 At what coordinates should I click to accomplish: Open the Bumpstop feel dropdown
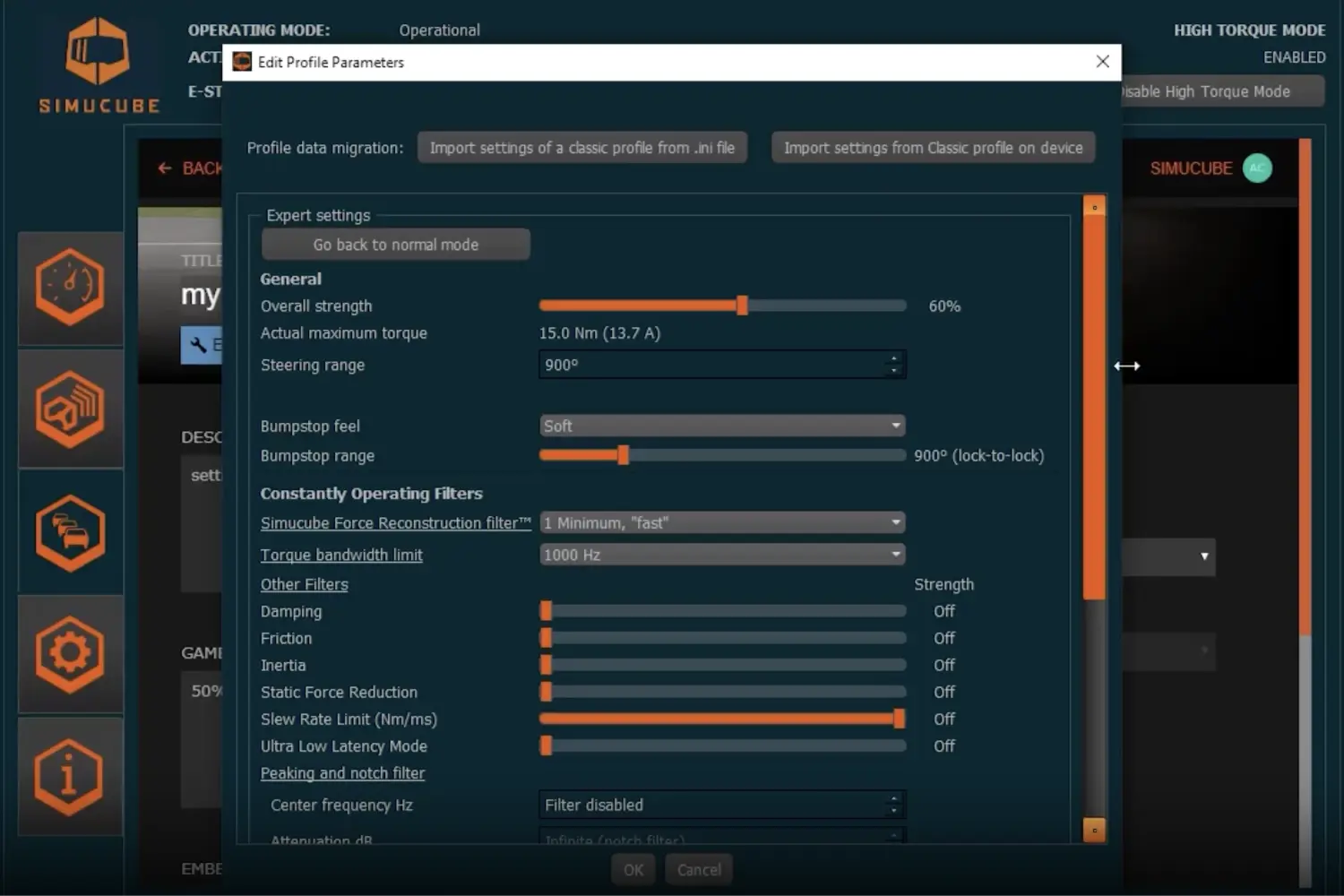pyautogui.click(x=721, y=425)
